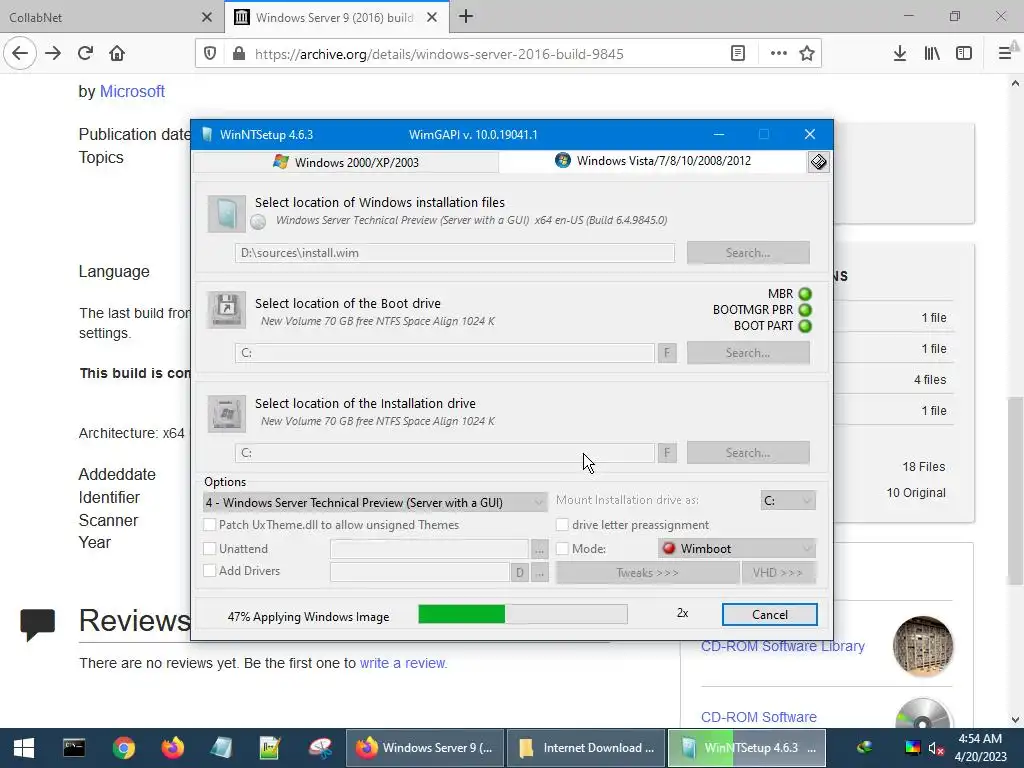The width and height of the screenshot is (1024, 768).
Task: Click the MBR green status indicator
Action: (805, 294)
